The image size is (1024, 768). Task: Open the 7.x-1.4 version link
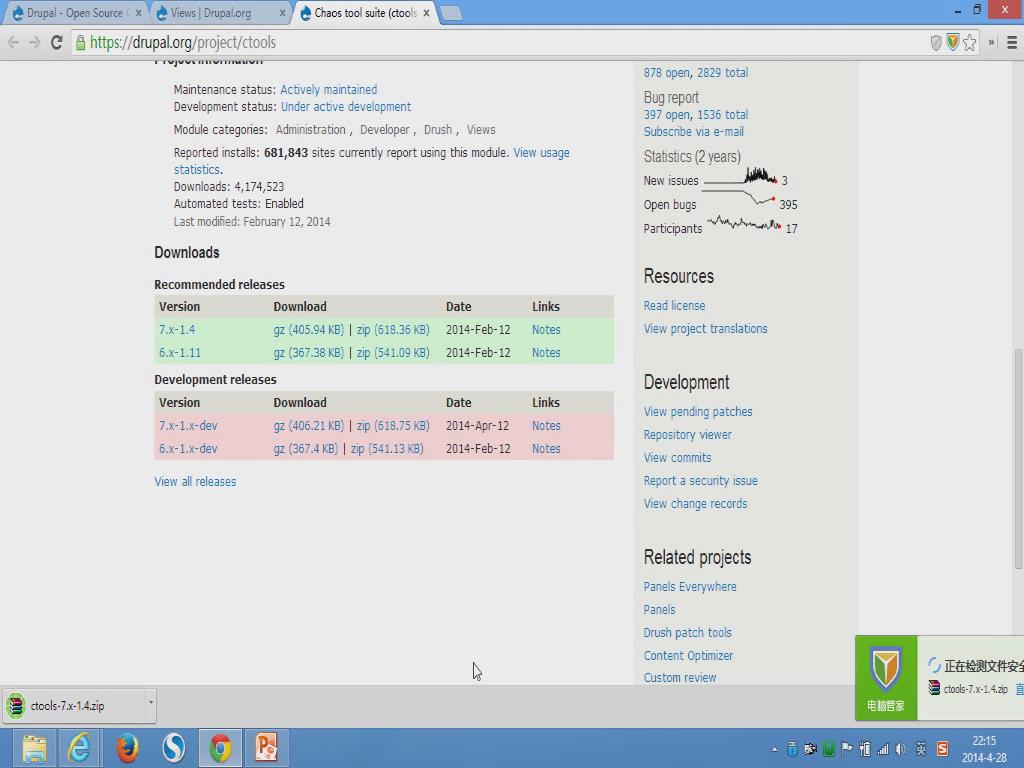pyautogui.click(x=177, y=330)
